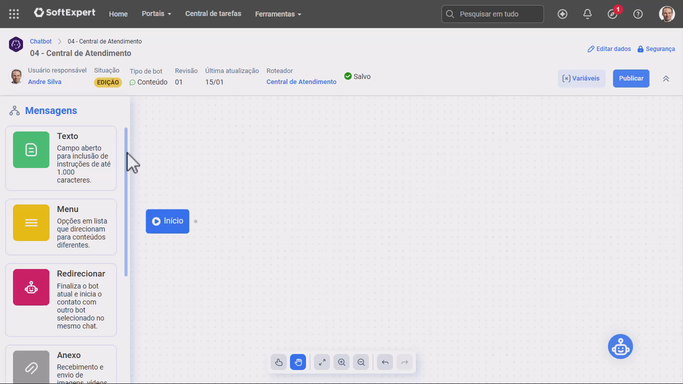Click the zoom out magnifier tool
Image resolution: width=683 pixels, height=384 pixels.
pyautogui.click(x=361, y=362)
